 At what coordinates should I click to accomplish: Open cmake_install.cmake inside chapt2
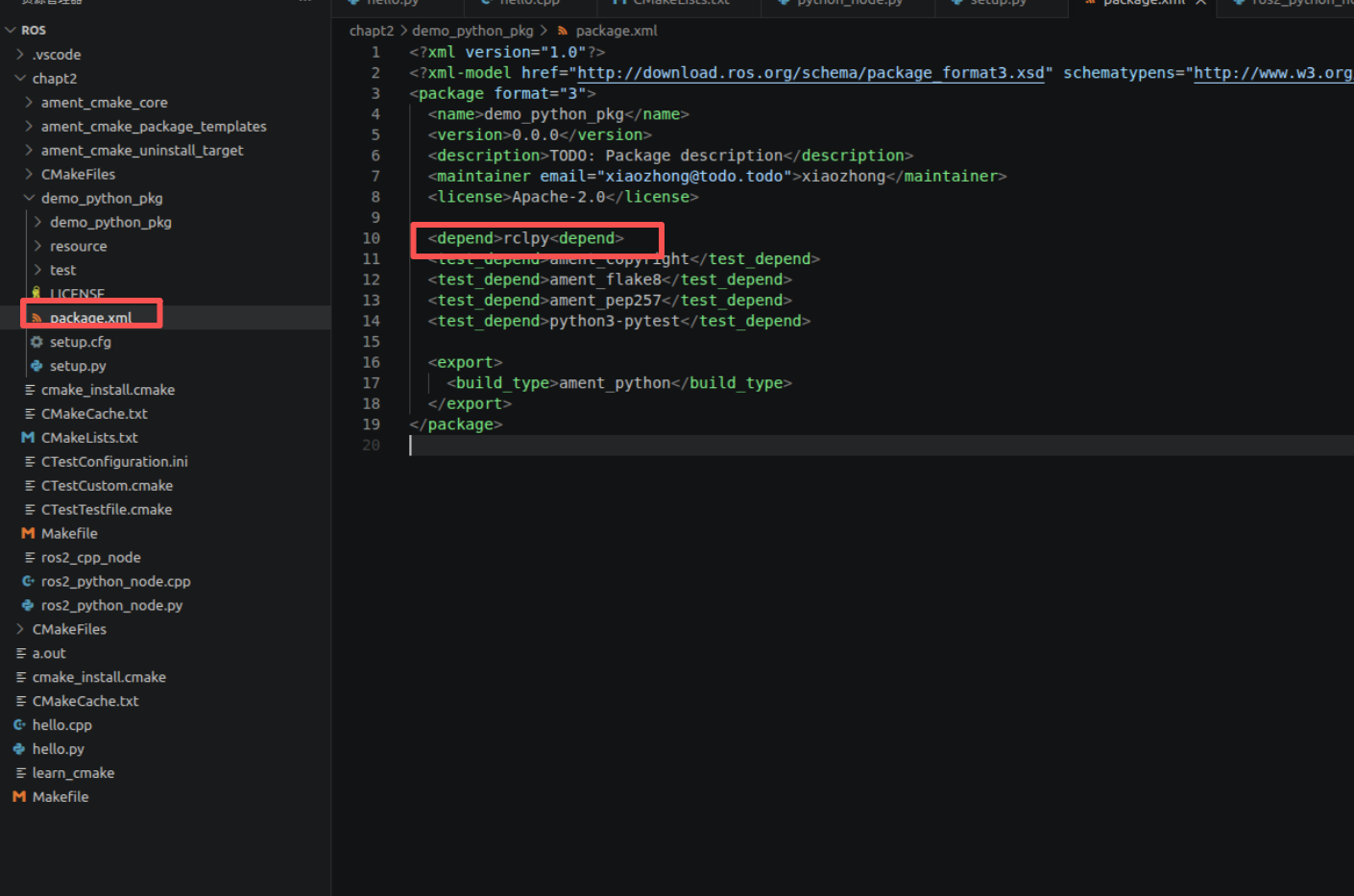click(x=108, y=390)
